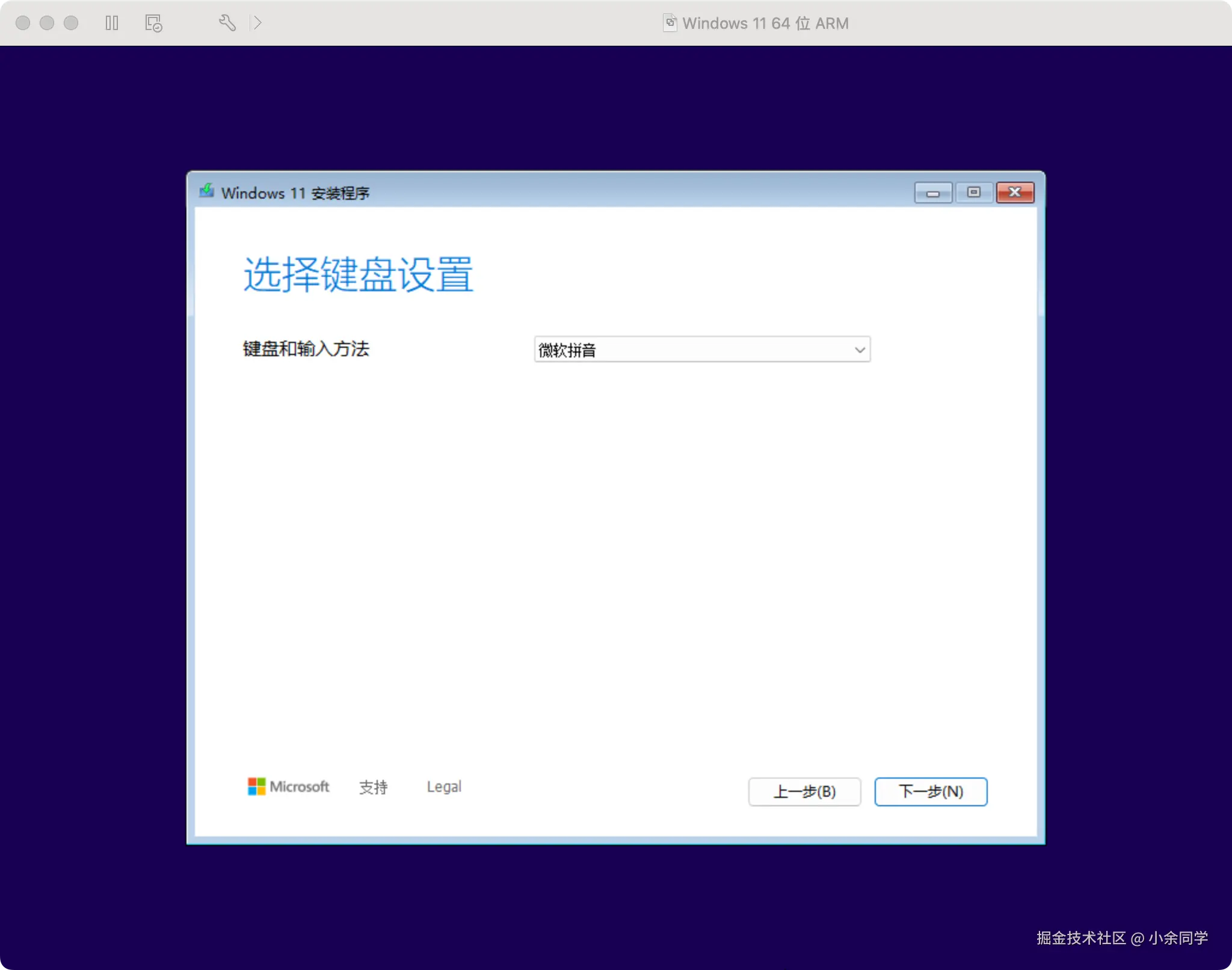Click the 选择键盘设置 heading text

tap(359, 274)
